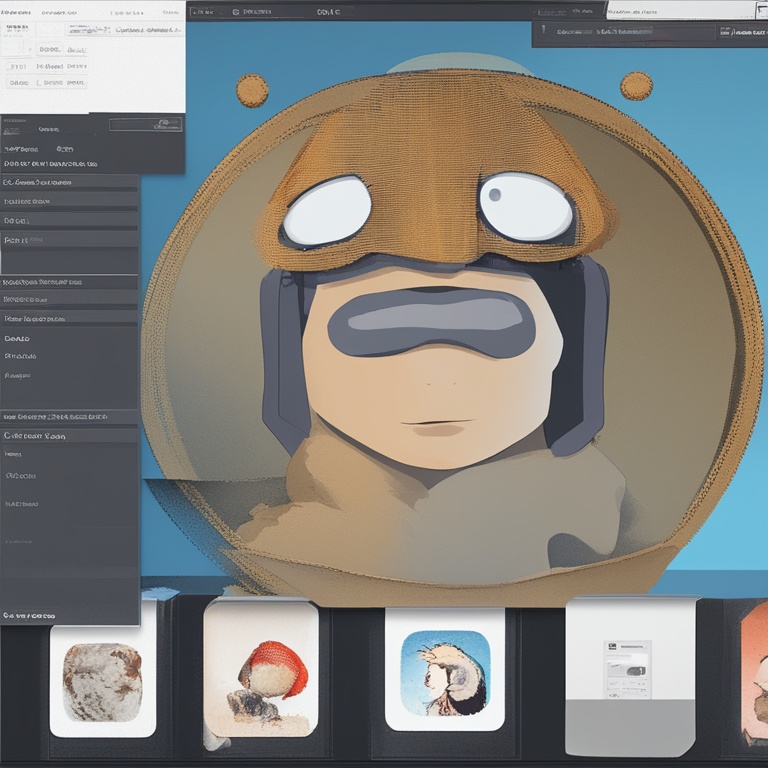Viewport: 768px width, 768px height.
Task: Open the white document preview thumbnail
Action: (629, 670)
